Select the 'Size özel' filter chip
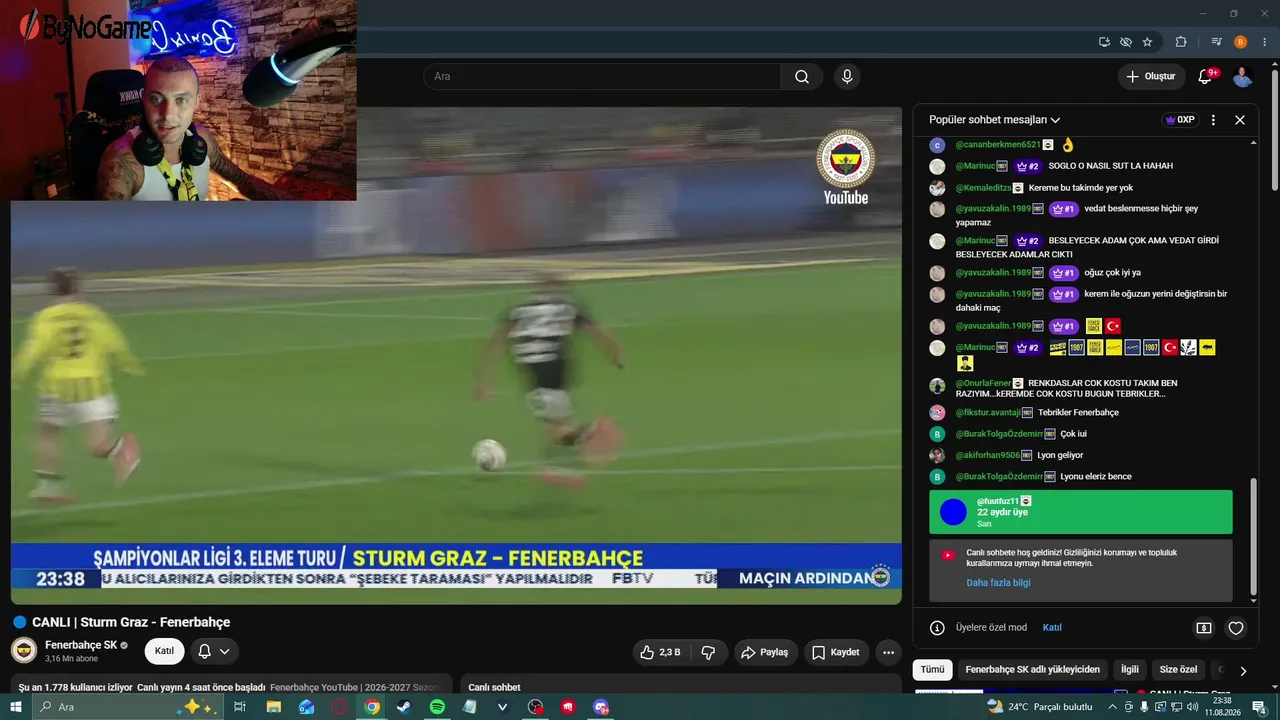 pos(1178,670)
